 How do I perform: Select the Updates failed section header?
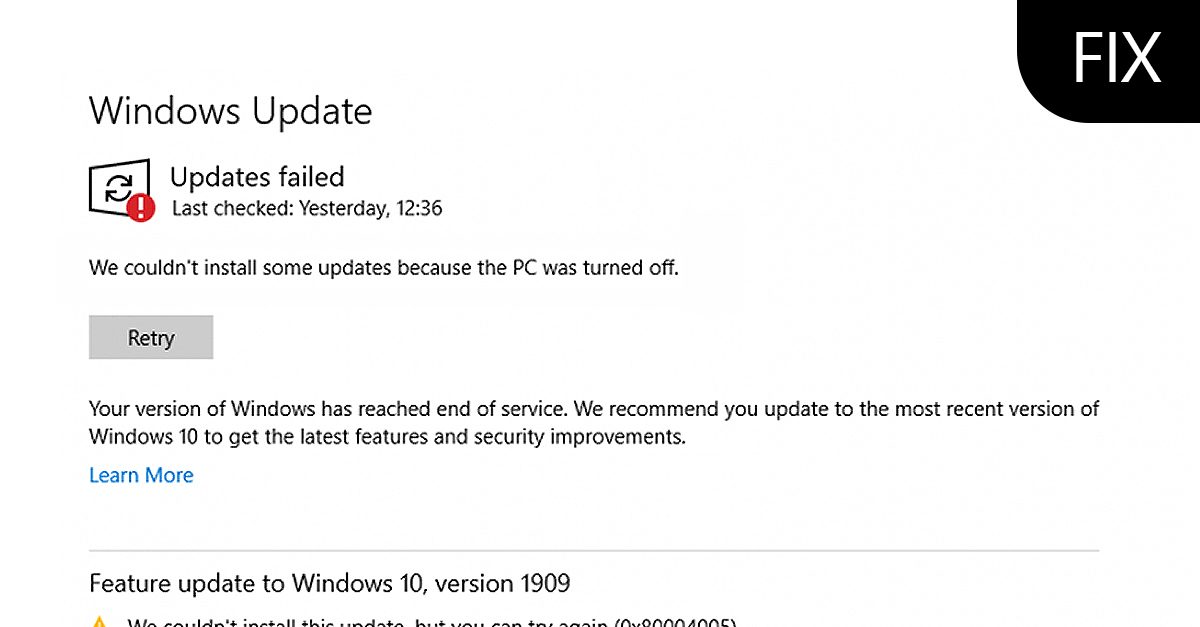point(257,177)
